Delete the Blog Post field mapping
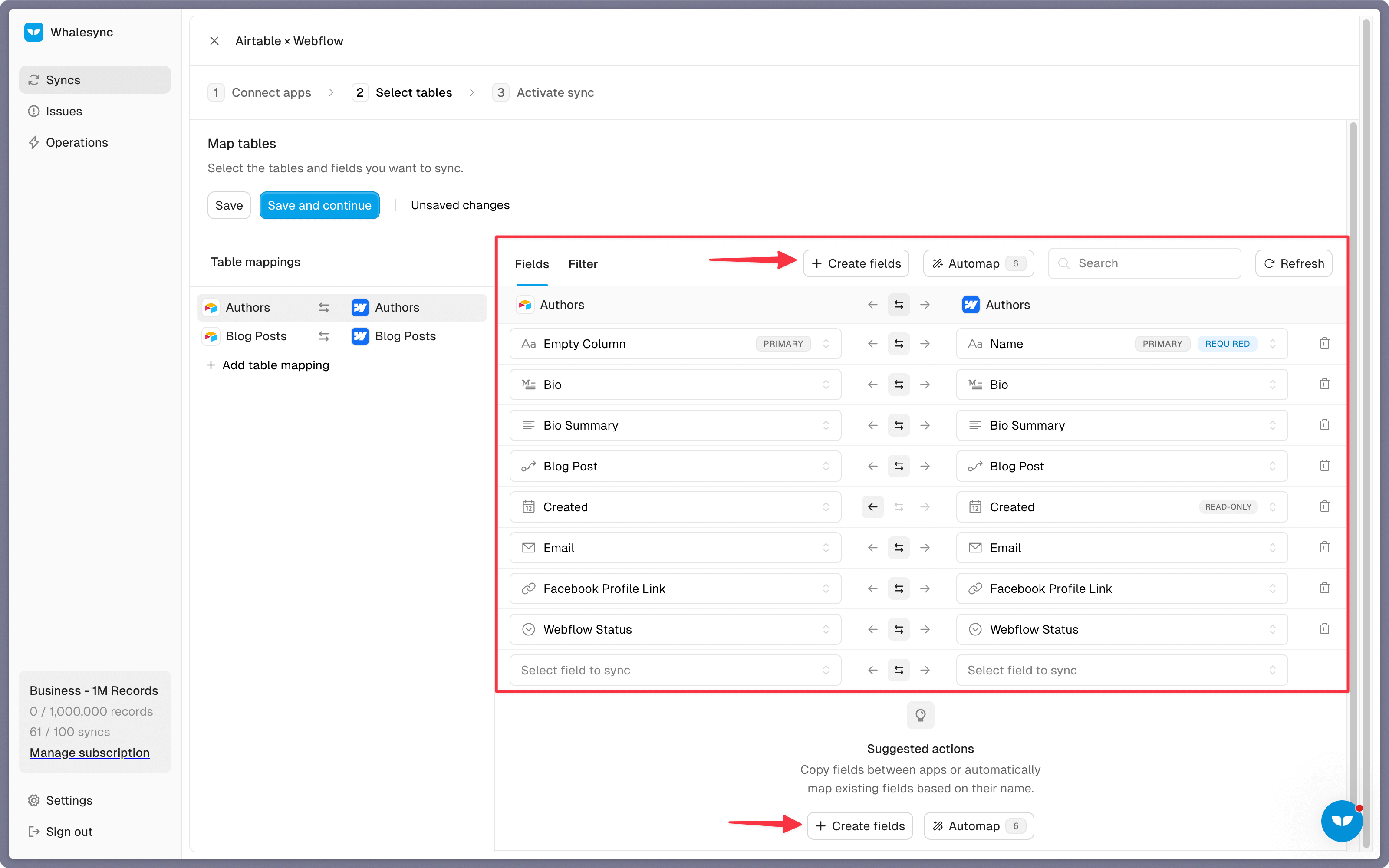This screenshot has width=1389, height=868. pos(1325,466)
